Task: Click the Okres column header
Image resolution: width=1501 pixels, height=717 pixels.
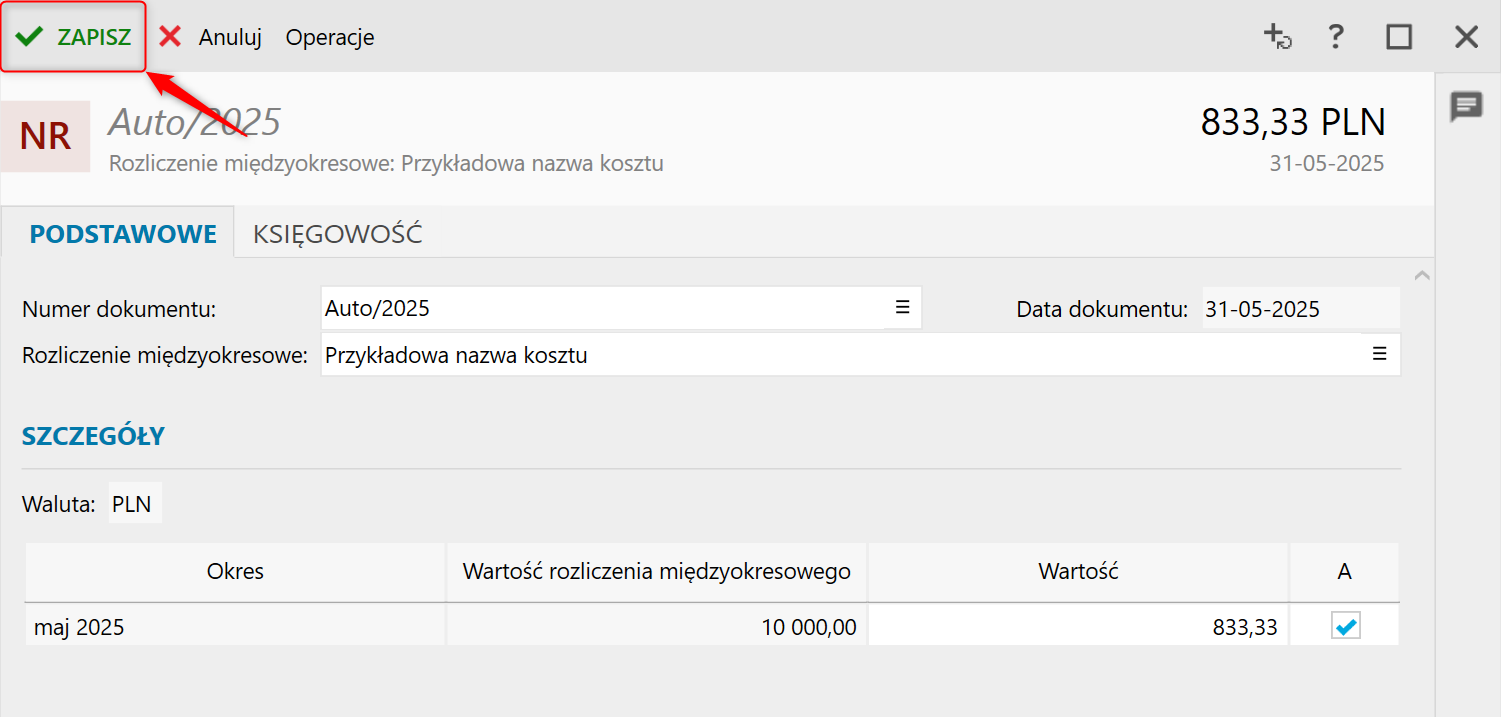Action: 235,572
